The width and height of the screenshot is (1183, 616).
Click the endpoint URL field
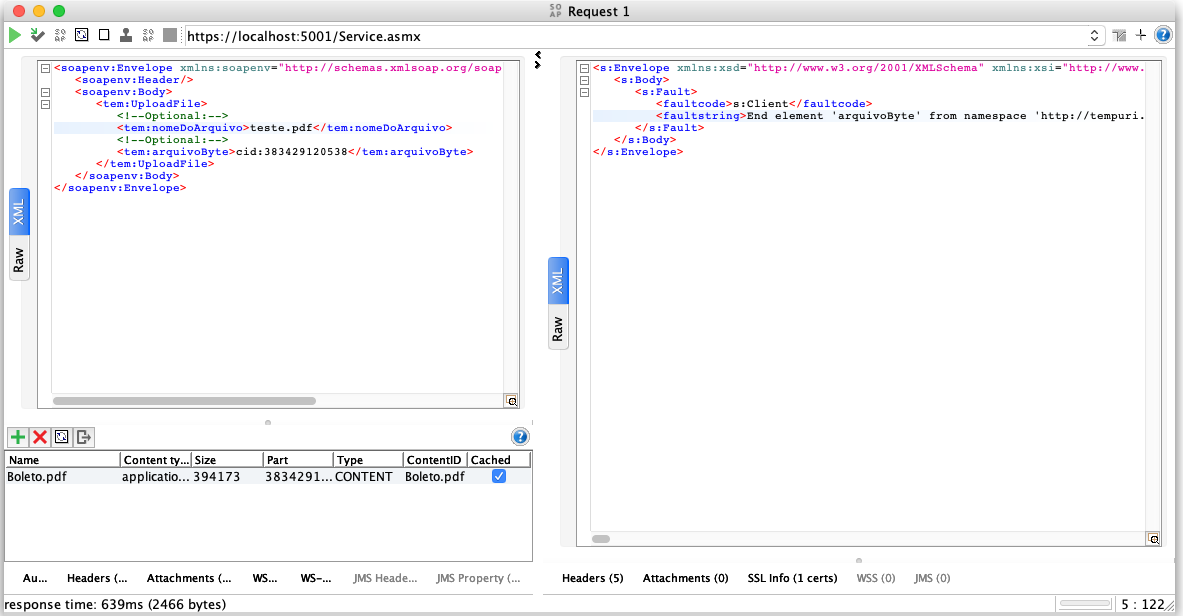coord(634,36)
